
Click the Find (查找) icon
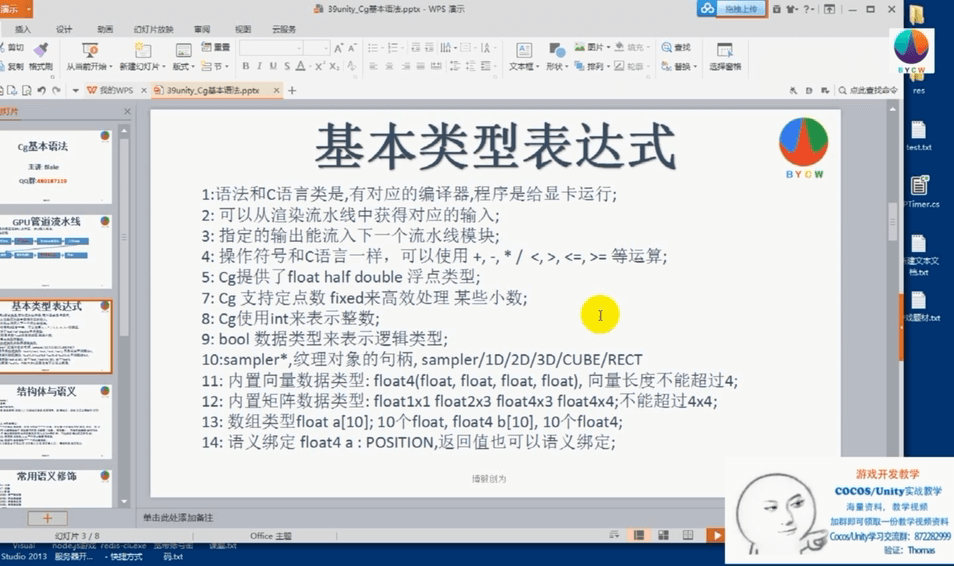pyautogui.click(x=676, y=47)
